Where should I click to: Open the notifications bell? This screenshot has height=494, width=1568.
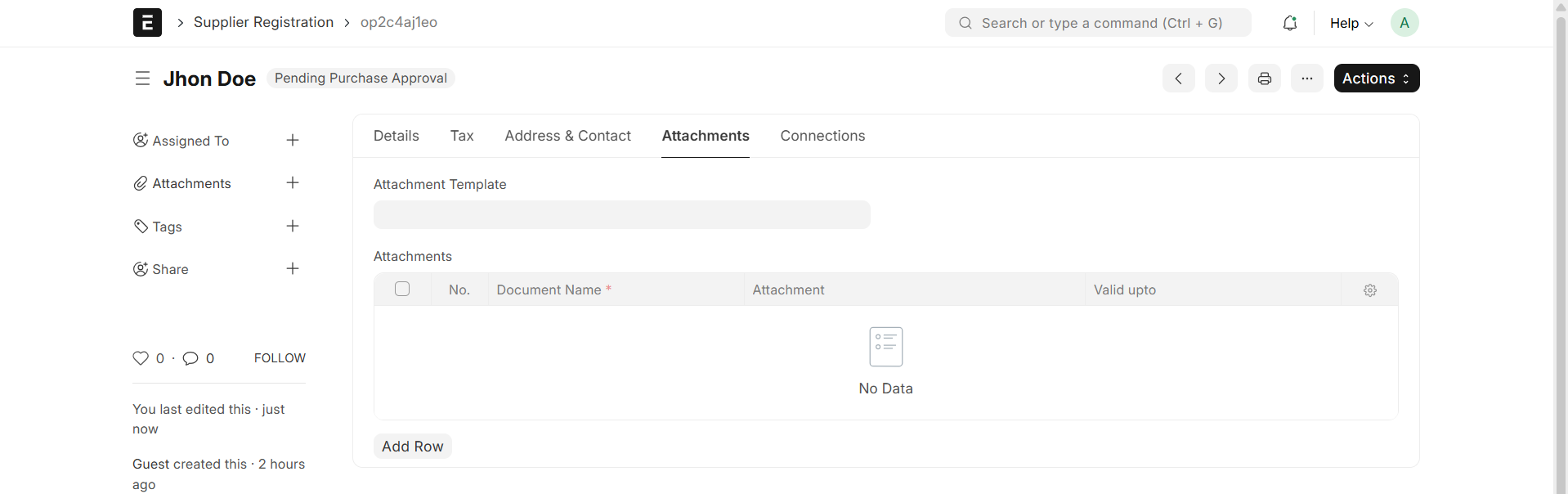point(1290,23)
